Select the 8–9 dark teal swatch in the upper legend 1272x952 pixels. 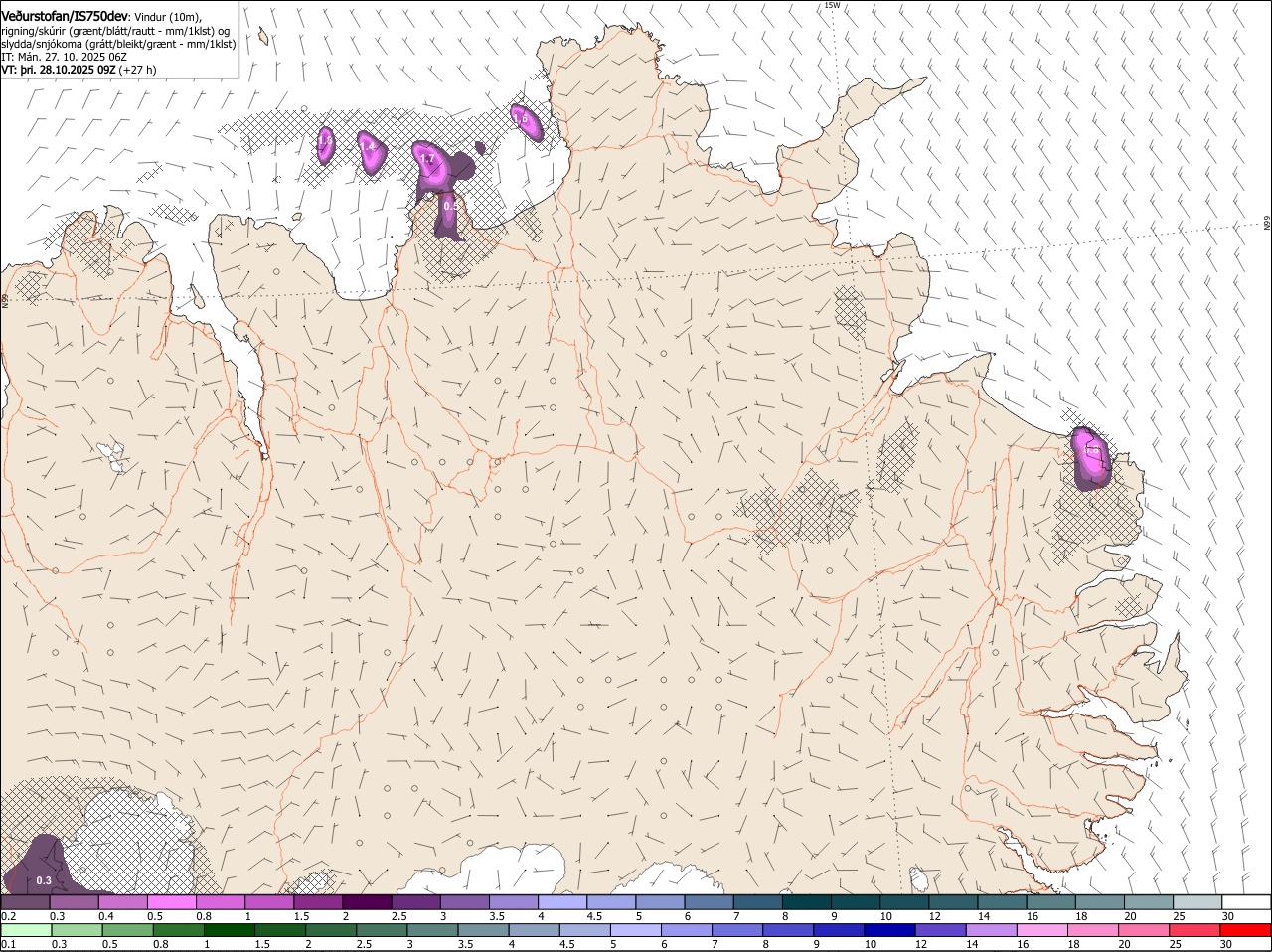tap(807, 901)
